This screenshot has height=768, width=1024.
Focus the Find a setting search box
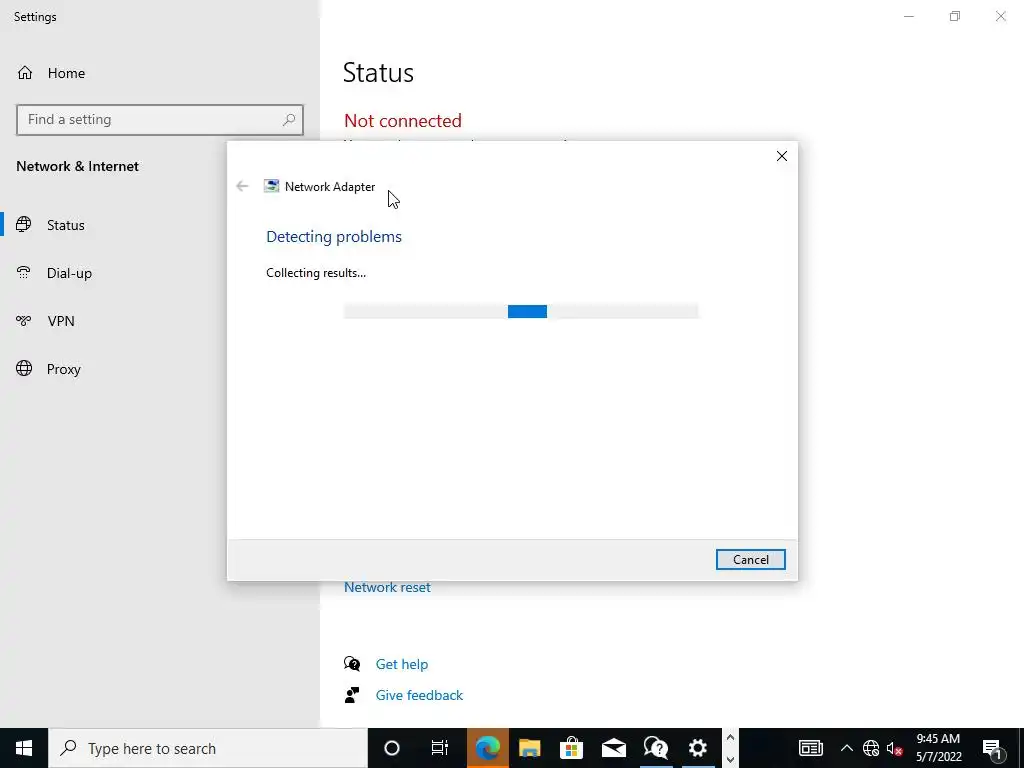pos(160,120)
